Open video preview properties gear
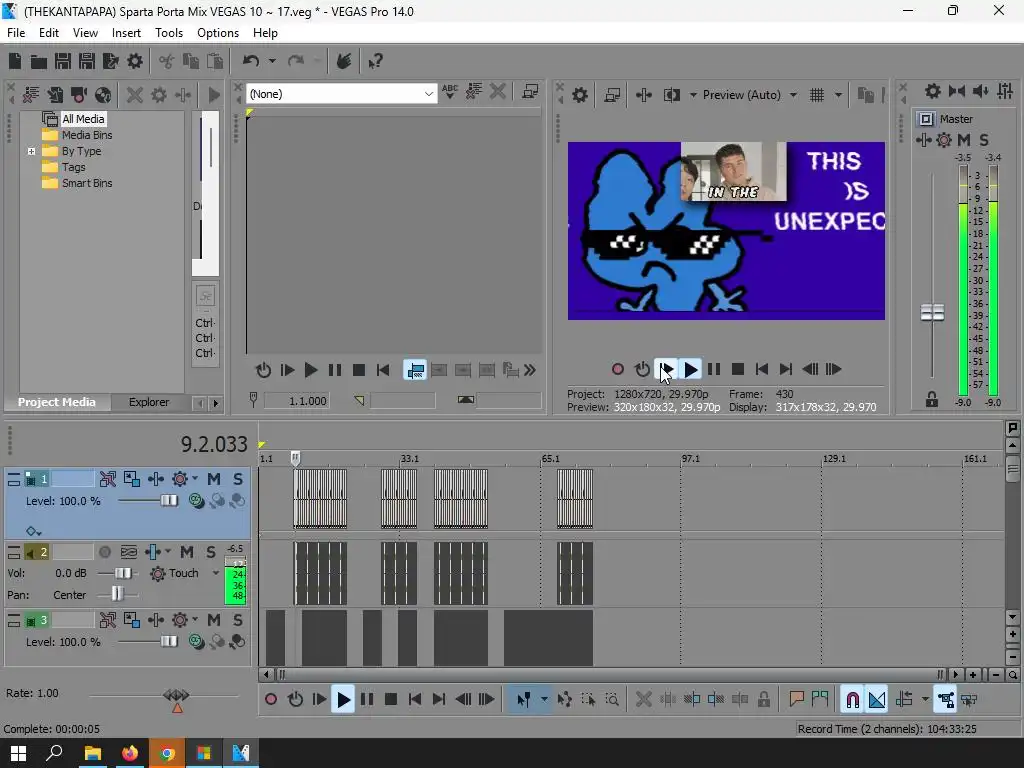 (579, 95)
